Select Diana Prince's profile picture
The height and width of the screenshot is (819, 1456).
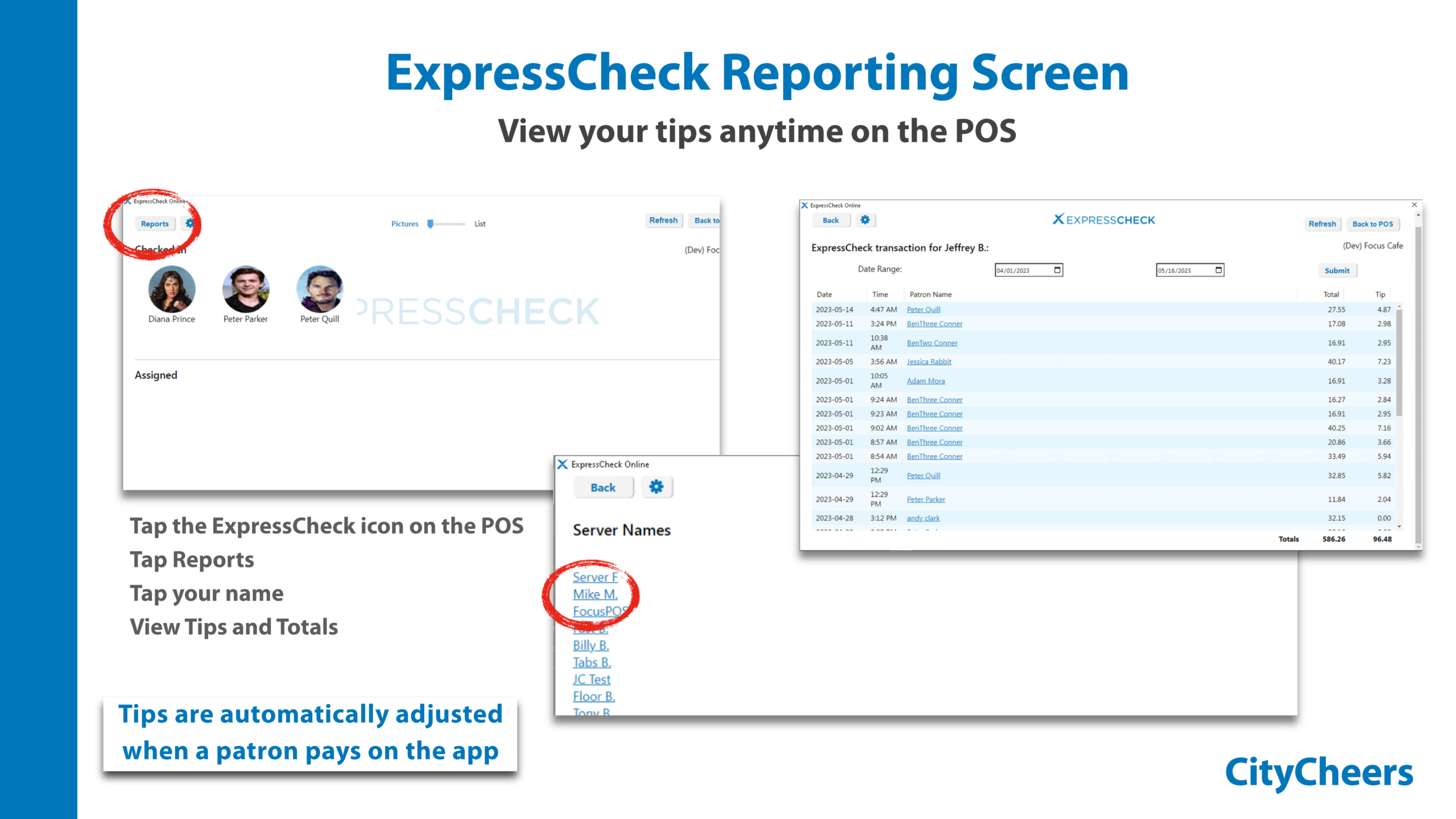pyautogui.click(x=171, y=289)
